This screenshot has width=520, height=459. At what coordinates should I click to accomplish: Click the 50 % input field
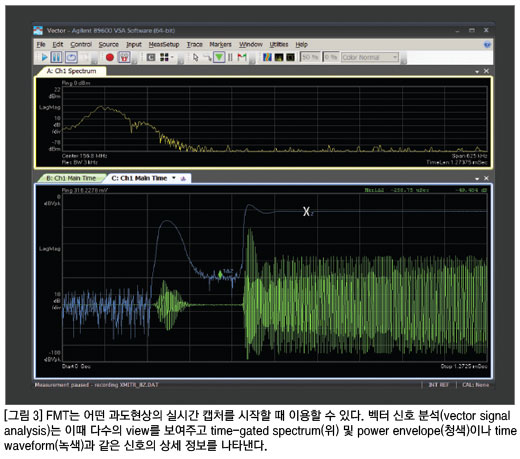[310, 57]
